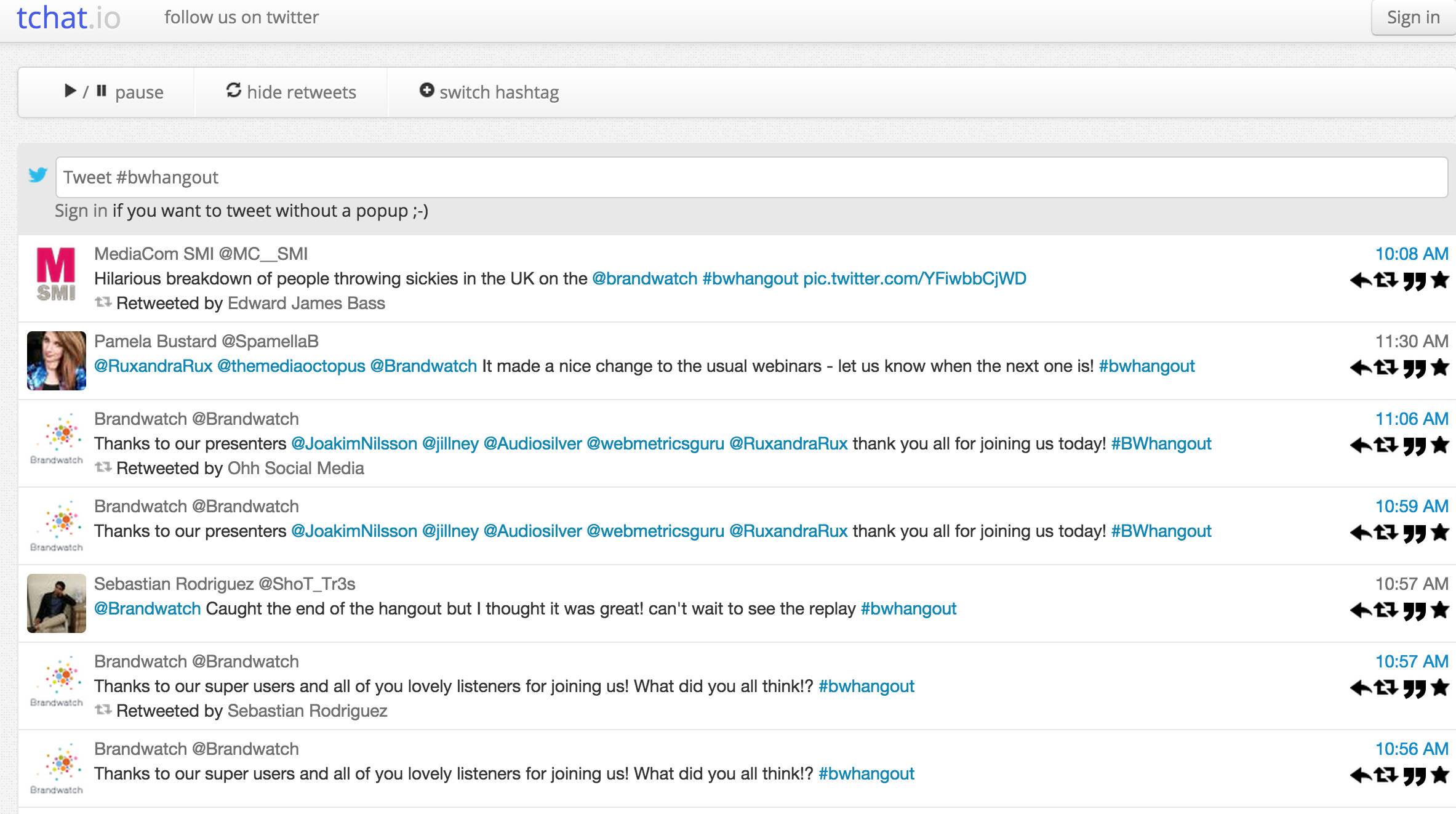1456x814 pixels.
Task: Open @Audiosilver mention in 10:59 AM tweet
Action: 532,531
